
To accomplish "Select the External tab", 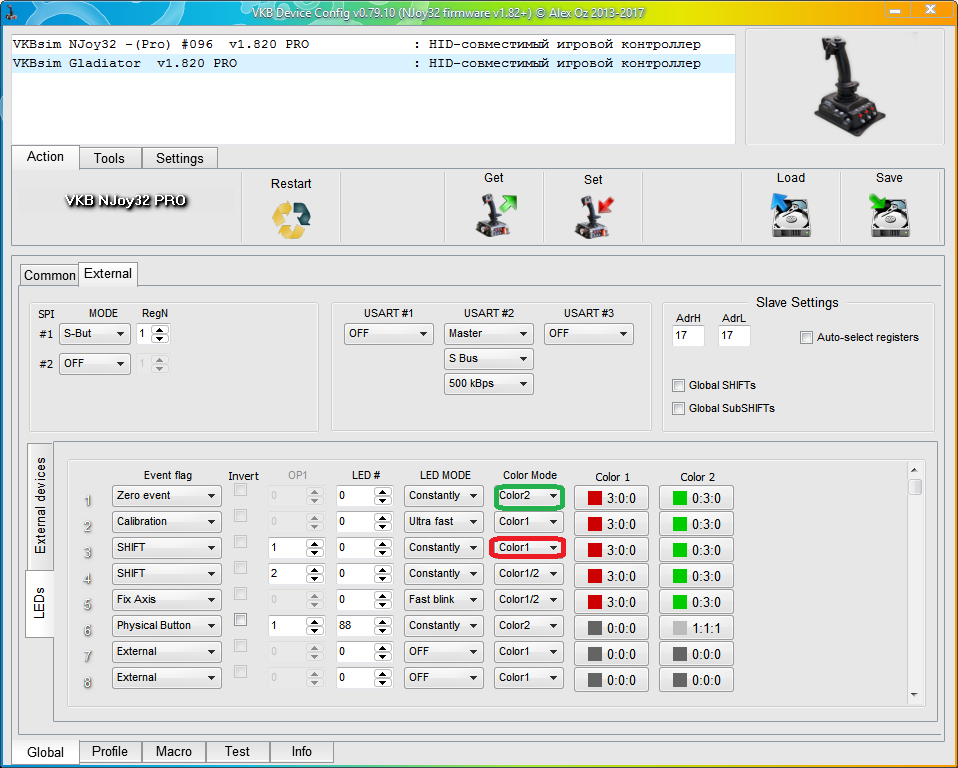I will (108, 274).
